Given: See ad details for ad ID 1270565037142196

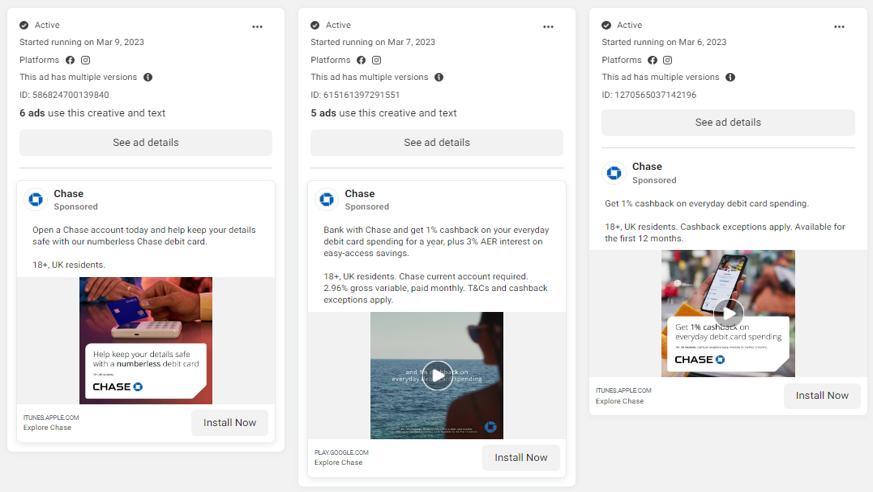Looking at the screenshot, I should (728, 122).
